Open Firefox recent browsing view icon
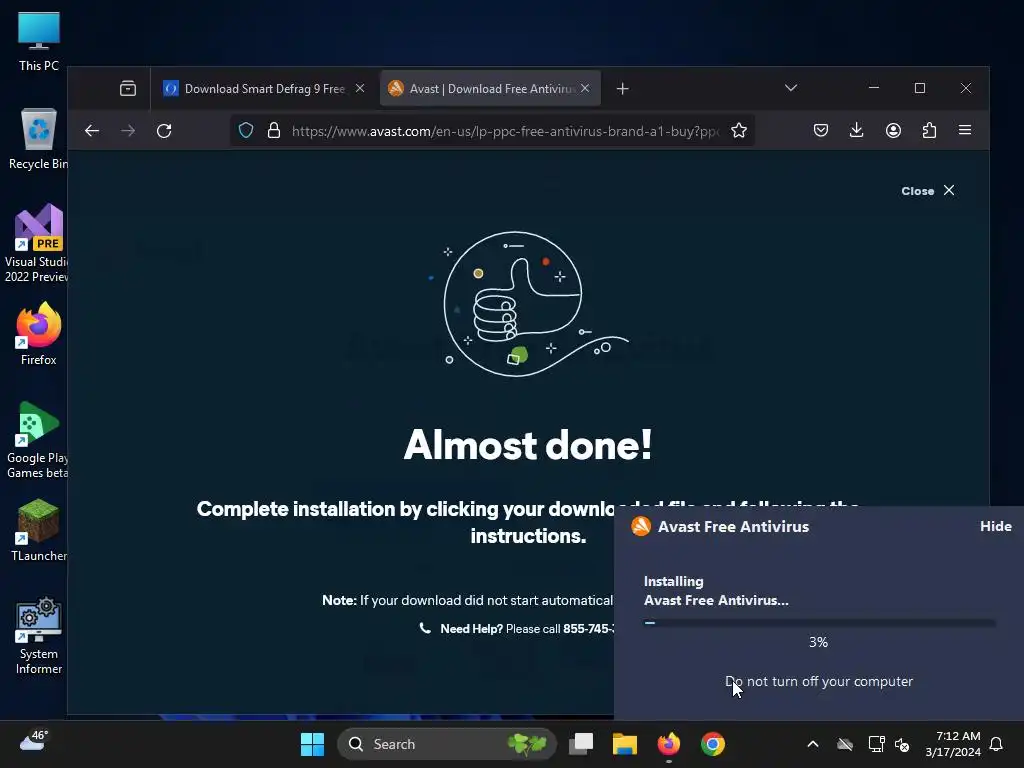This screenshot has height=768, width=1024. coord(128,88)
